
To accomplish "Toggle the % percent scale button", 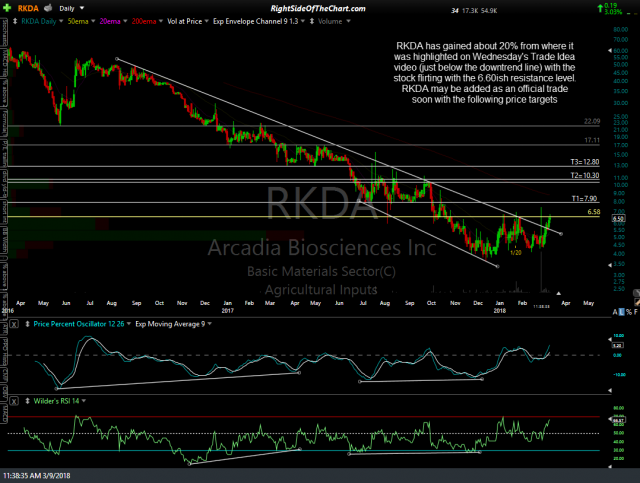I will [x=629, y=312].
